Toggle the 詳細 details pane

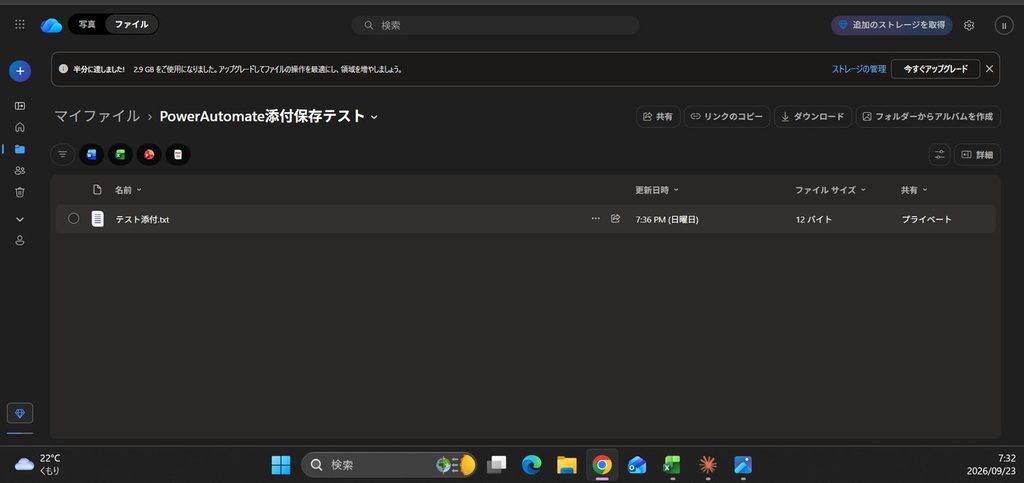tap(977, 155)
